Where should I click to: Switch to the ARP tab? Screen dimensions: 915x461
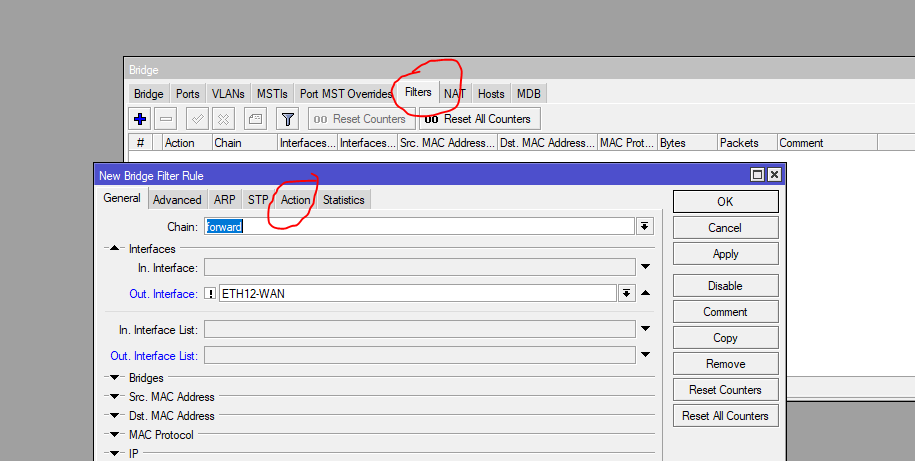[225, 200]
